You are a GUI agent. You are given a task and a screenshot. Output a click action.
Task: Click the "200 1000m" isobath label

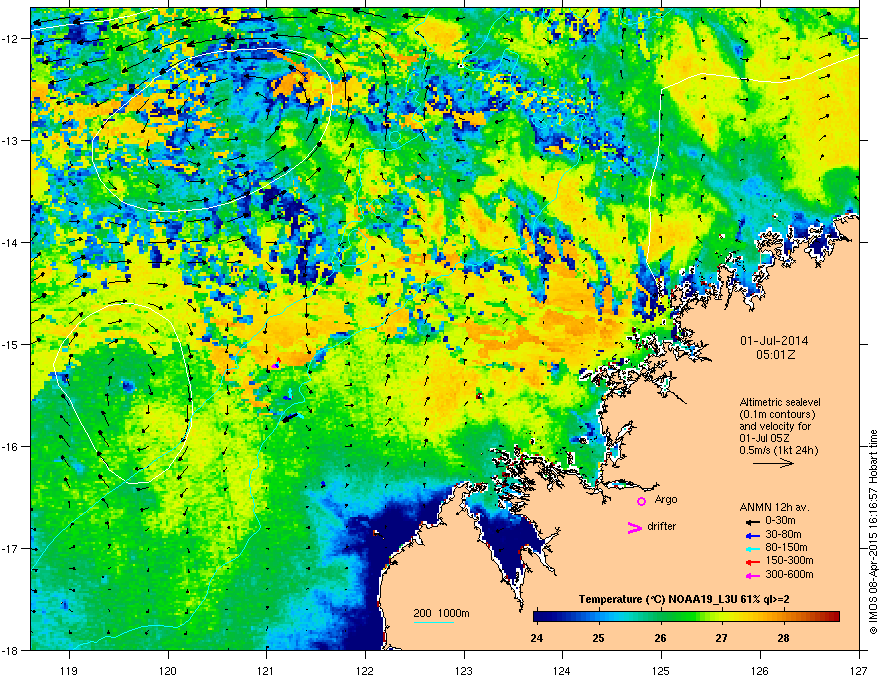tap(441, 613)
